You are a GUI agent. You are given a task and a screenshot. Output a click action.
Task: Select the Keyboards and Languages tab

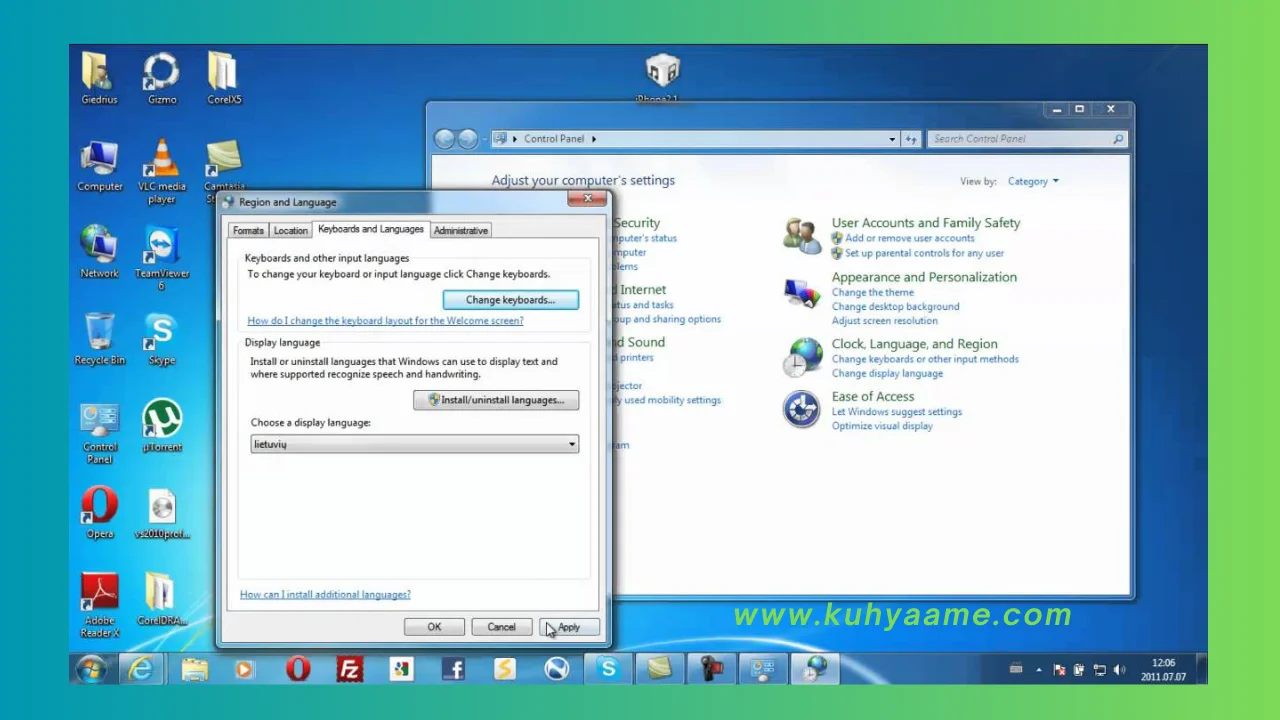point(370,229)
